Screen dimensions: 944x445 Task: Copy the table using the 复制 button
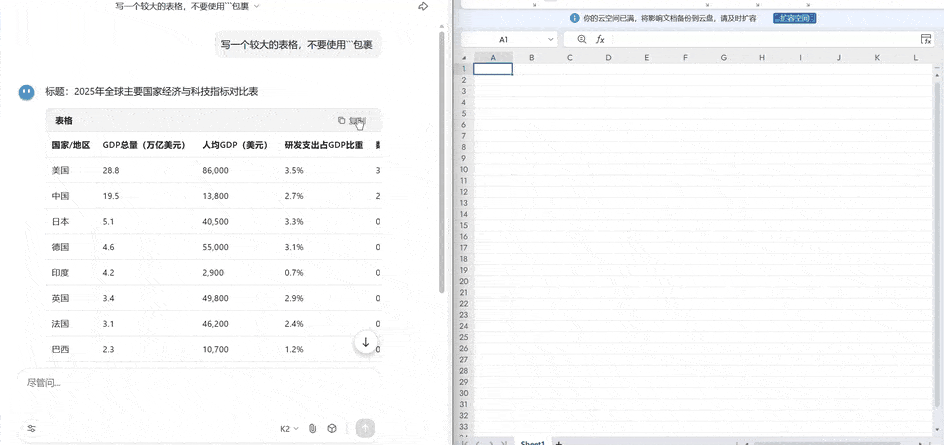click(x=352, y=120)
